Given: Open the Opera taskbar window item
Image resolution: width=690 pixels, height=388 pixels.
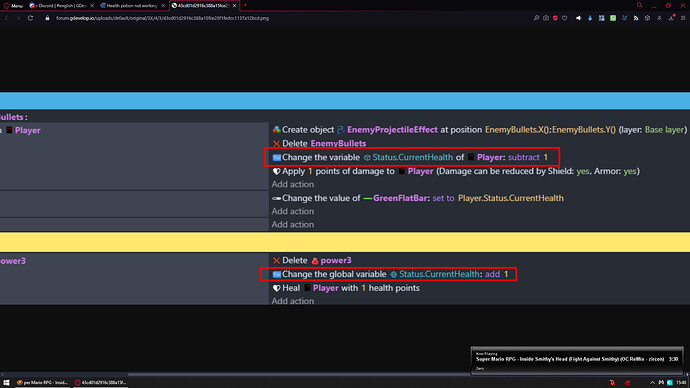Looking at the screenshot, I should [x=100, y=383].
